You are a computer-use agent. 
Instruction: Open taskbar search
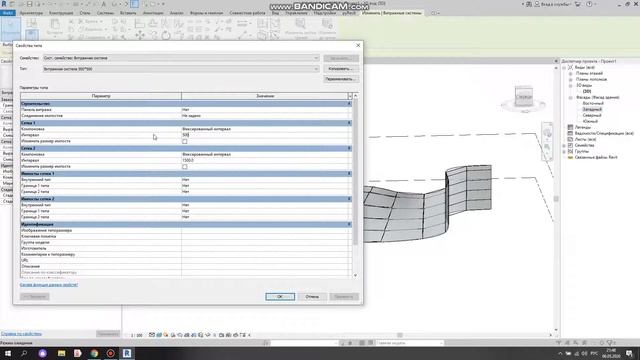point(24,353)
